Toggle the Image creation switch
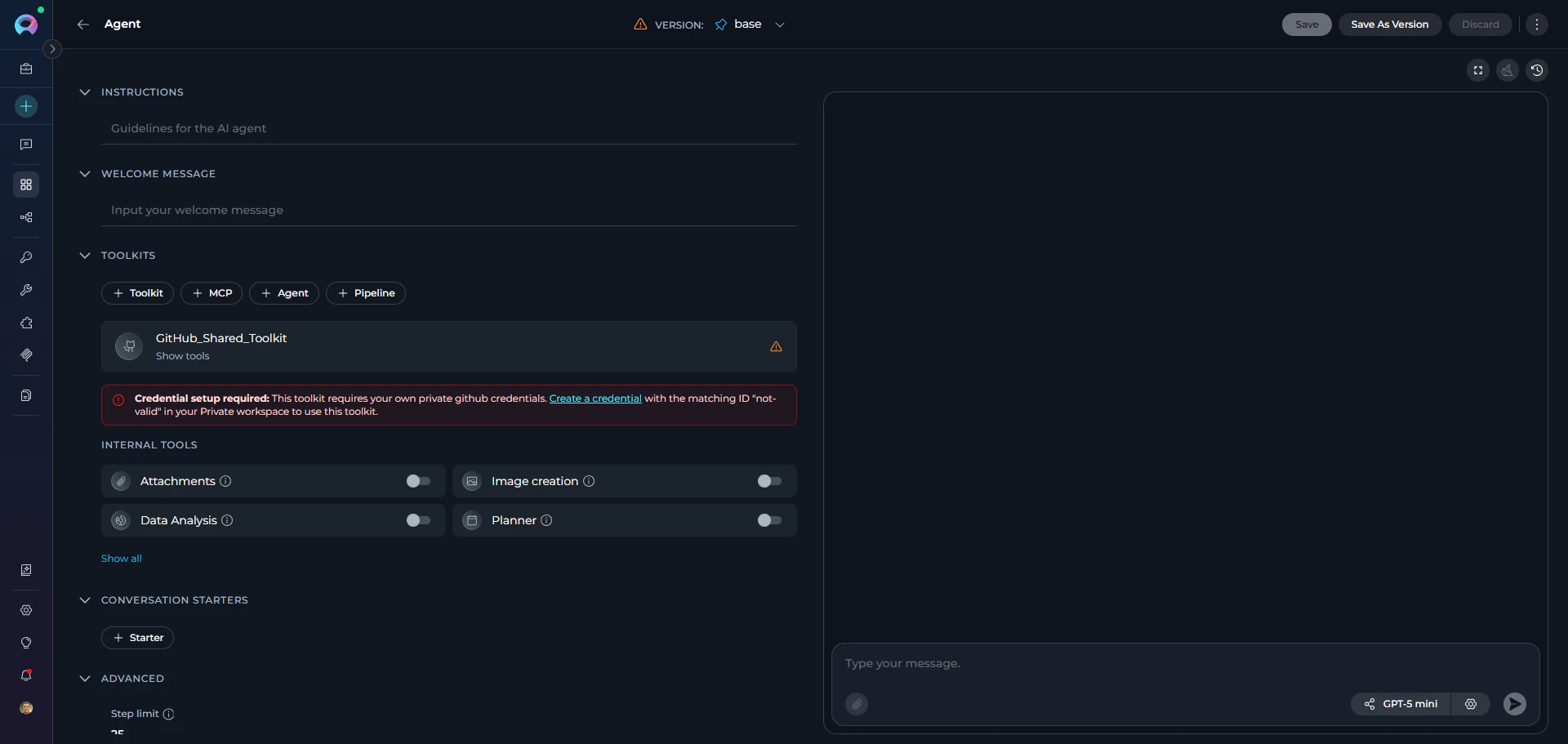The height and width of the screenshot is (744, 1568). [769, 481]
